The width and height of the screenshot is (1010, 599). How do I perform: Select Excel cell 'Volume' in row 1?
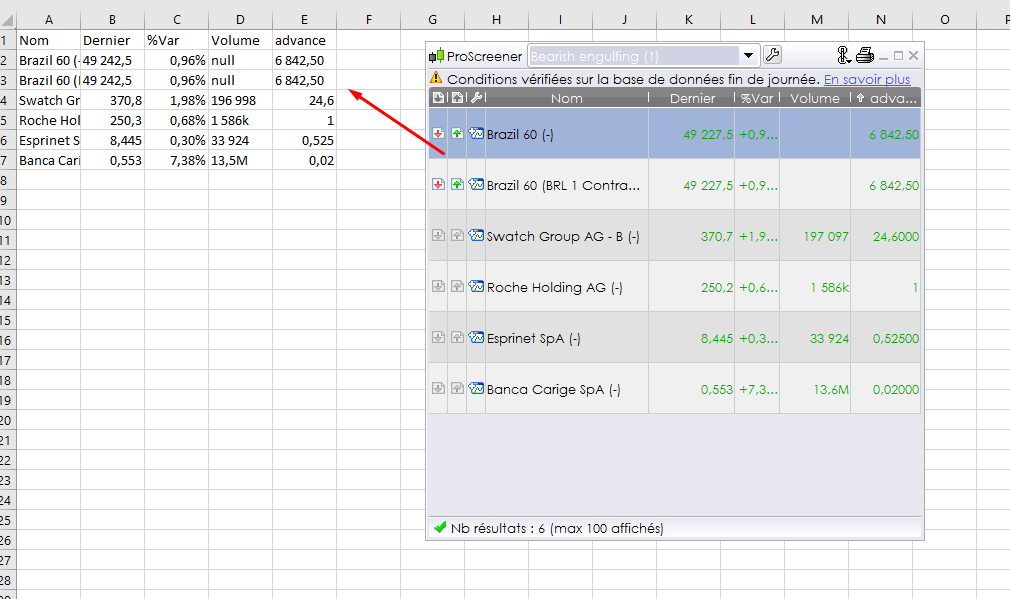(240, 40)
